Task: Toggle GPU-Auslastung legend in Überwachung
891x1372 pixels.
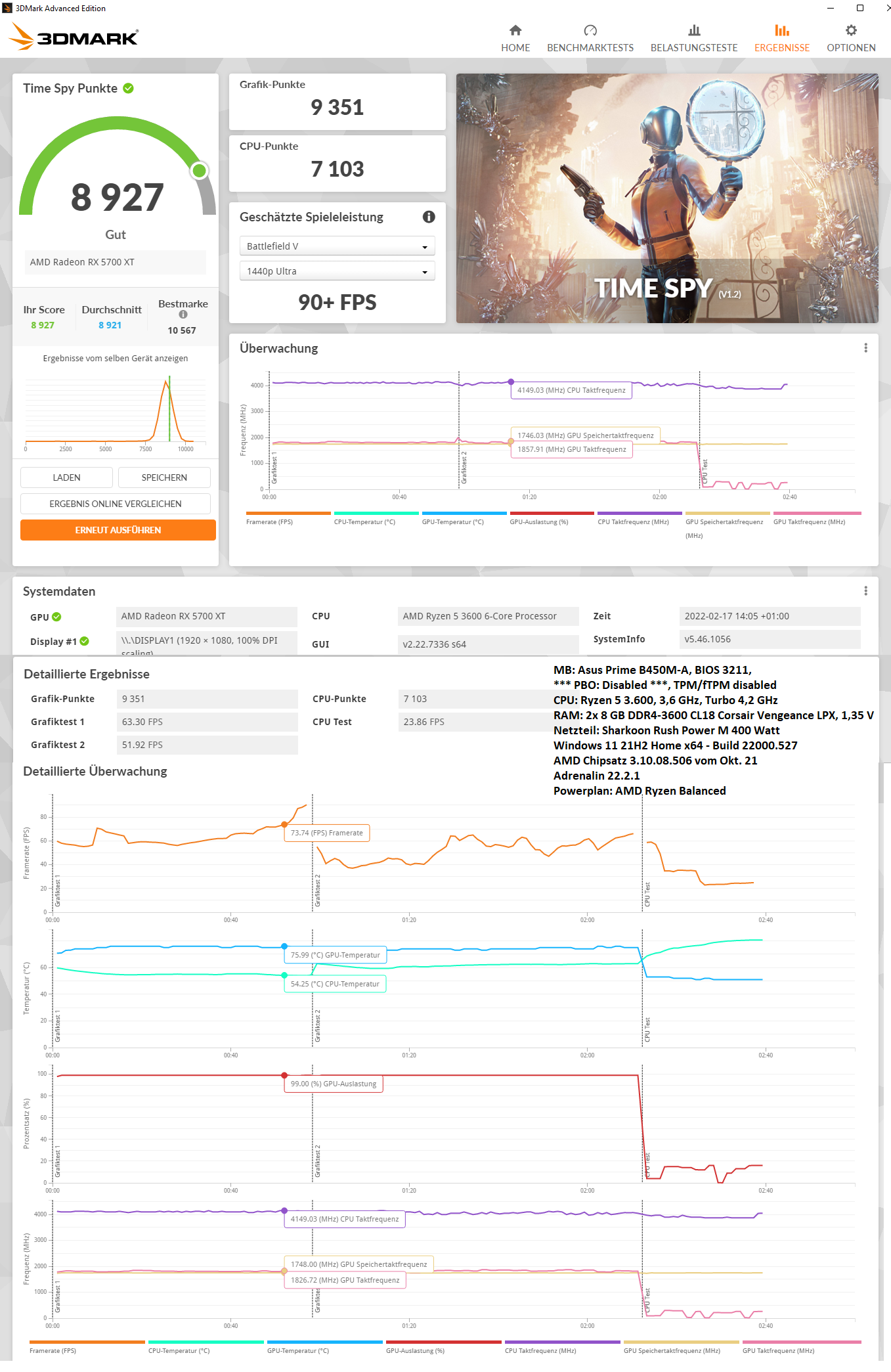Action: pos(552,518)
